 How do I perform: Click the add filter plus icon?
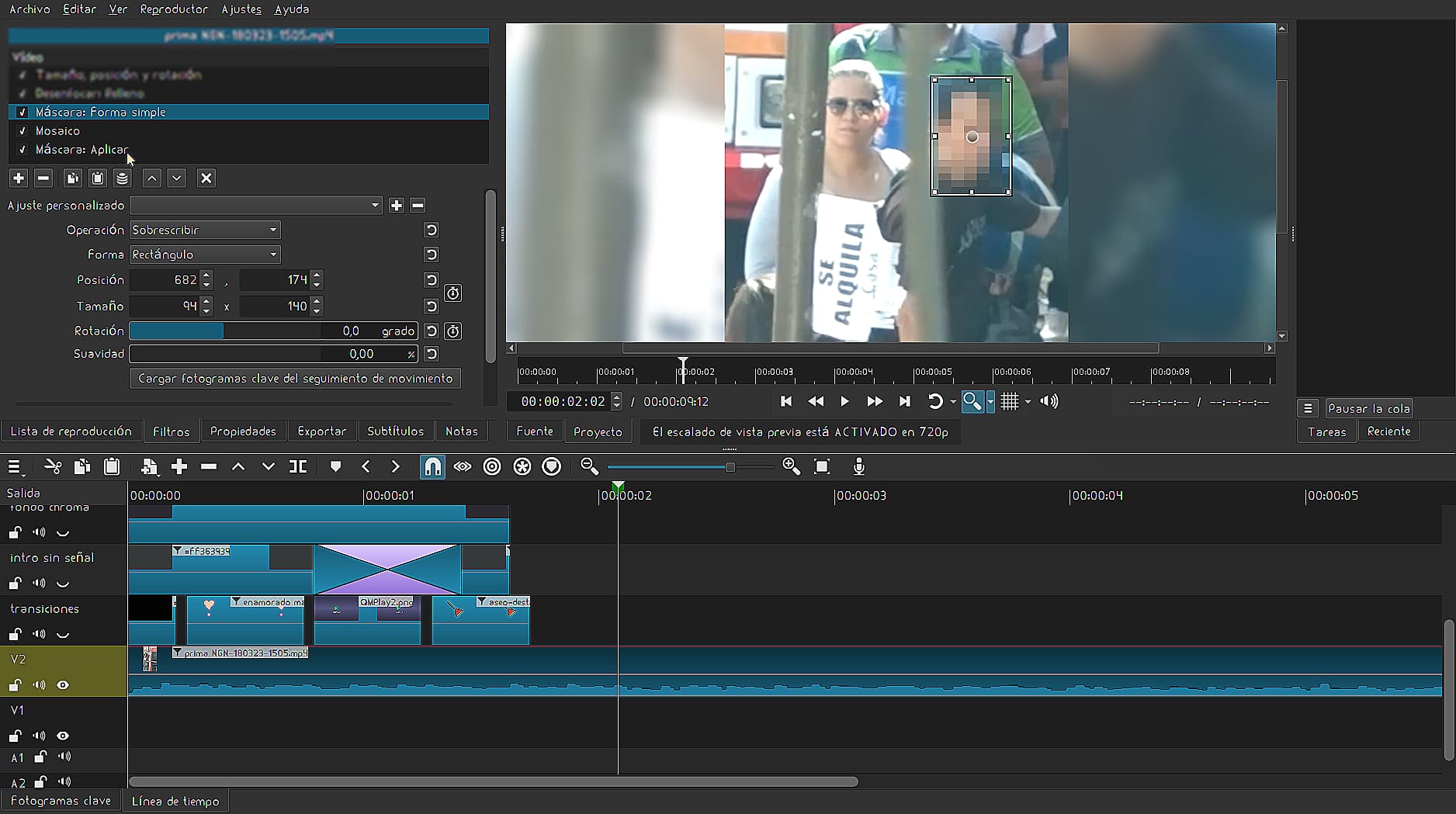[x=19, y=178]
